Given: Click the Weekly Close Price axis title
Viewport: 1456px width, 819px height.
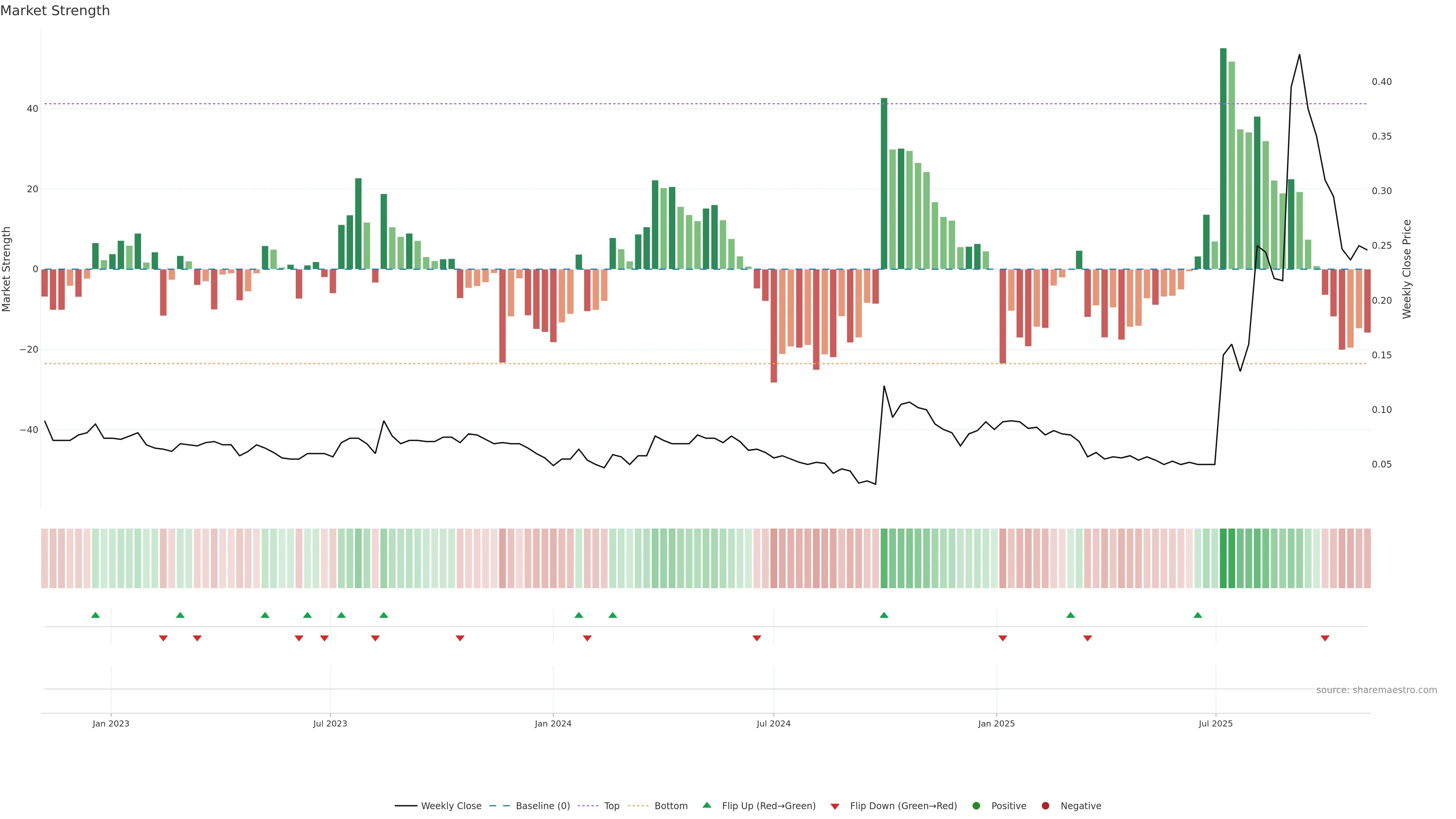Looking at the screenshot, I should coord(1407,269).
